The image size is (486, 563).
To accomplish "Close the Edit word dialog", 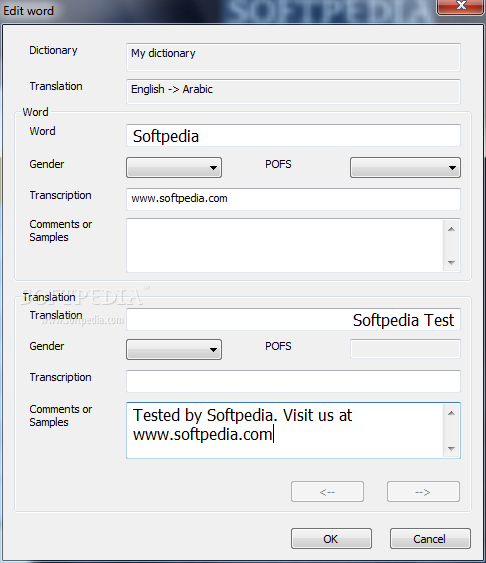I will point(461,6).
